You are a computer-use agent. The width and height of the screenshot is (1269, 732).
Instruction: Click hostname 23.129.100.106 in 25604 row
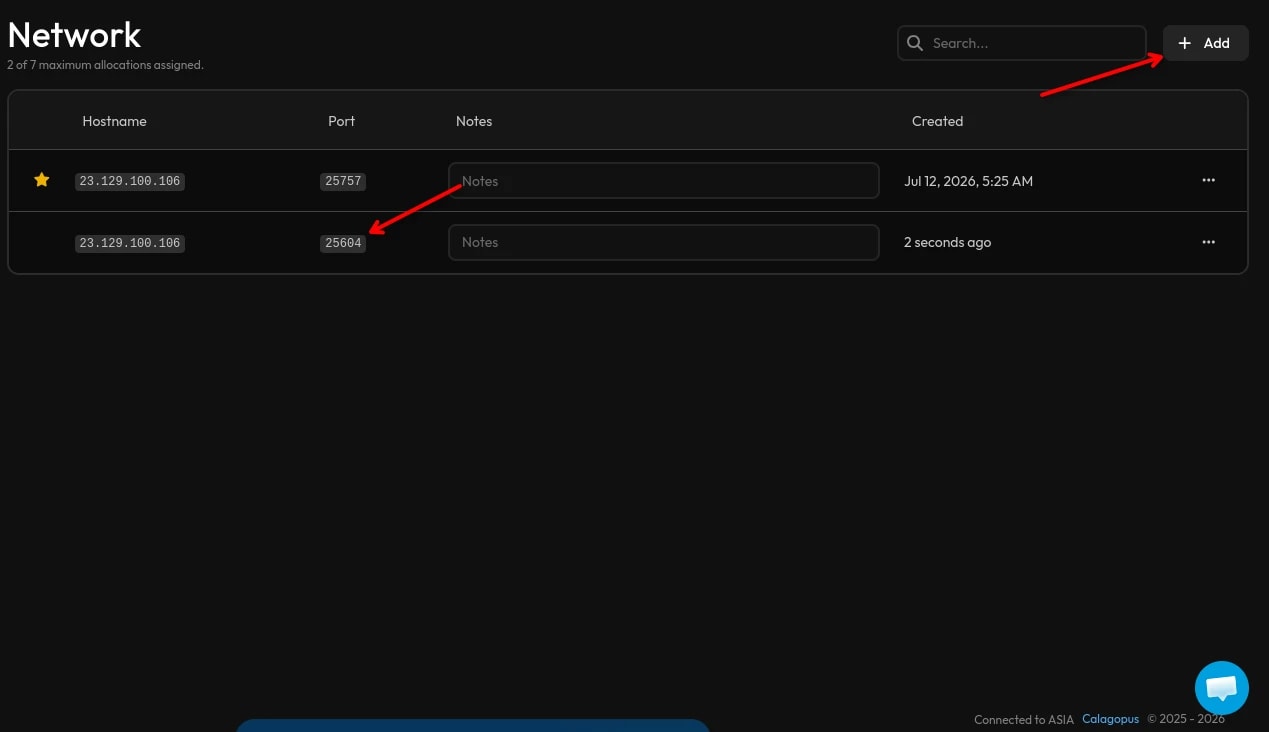coord(130,243)
